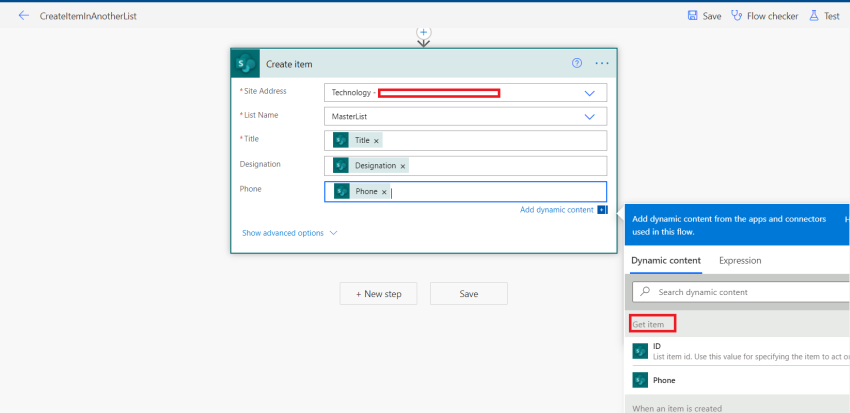Click the SharePoint icon on the Phone token

pyautogui.click(x=342, y=191)
